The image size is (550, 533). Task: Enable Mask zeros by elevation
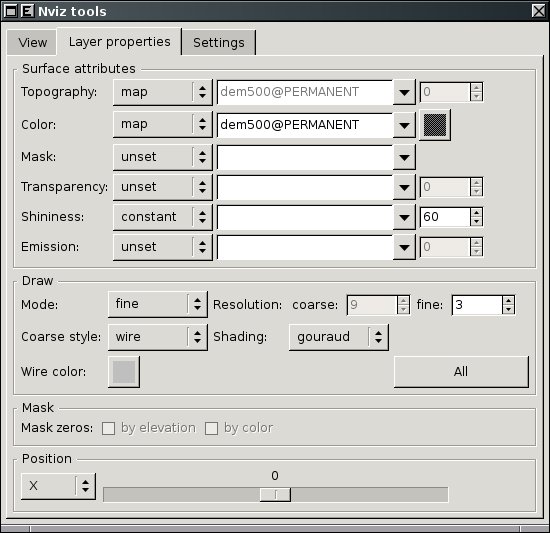[x=108, y=428]
